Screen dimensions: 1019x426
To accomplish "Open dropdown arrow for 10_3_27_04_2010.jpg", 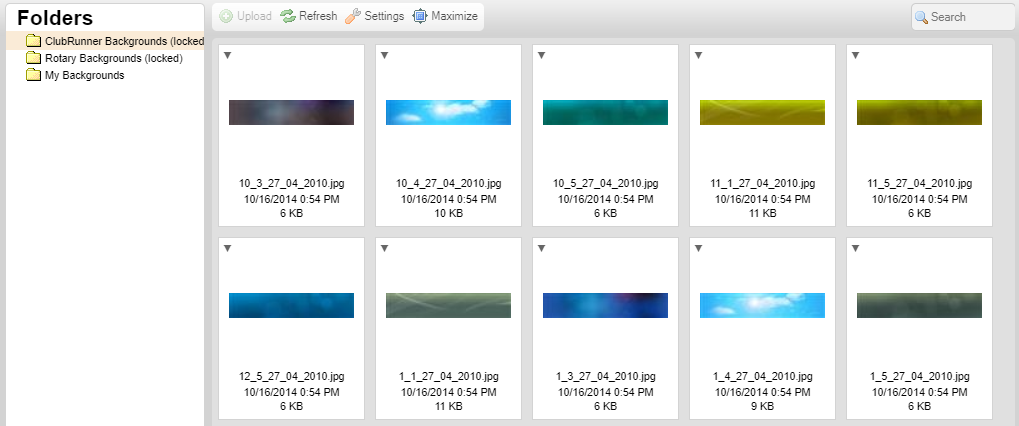I will tap(227, 56).
